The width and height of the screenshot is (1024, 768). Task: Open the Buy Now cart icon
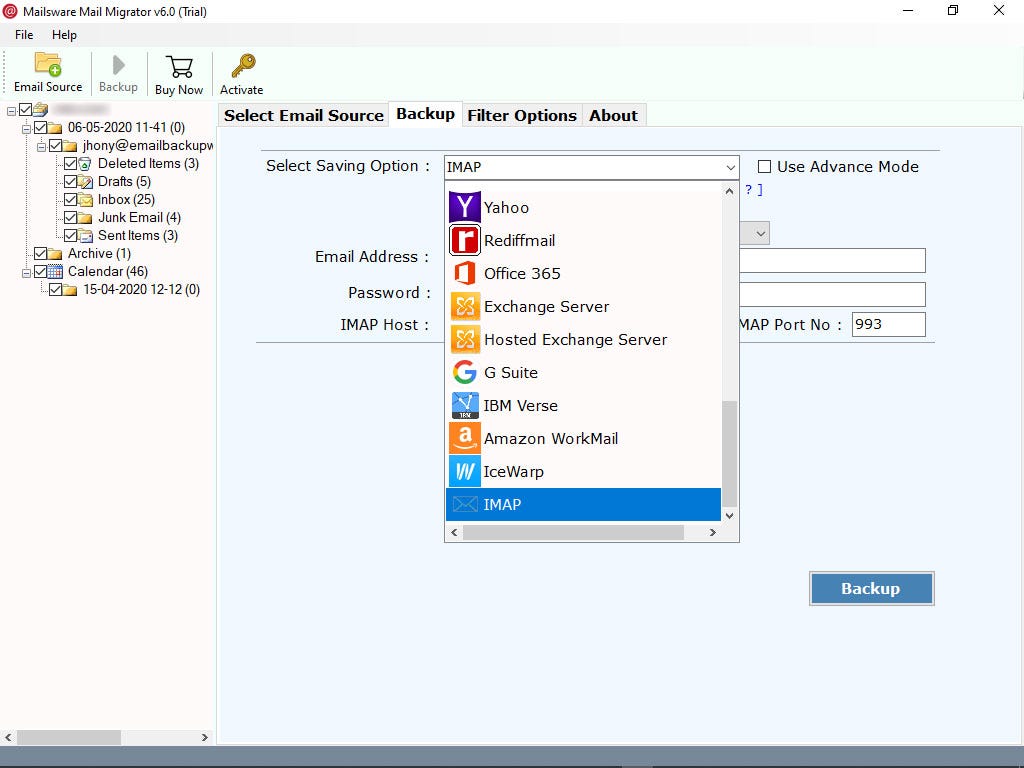179,67
